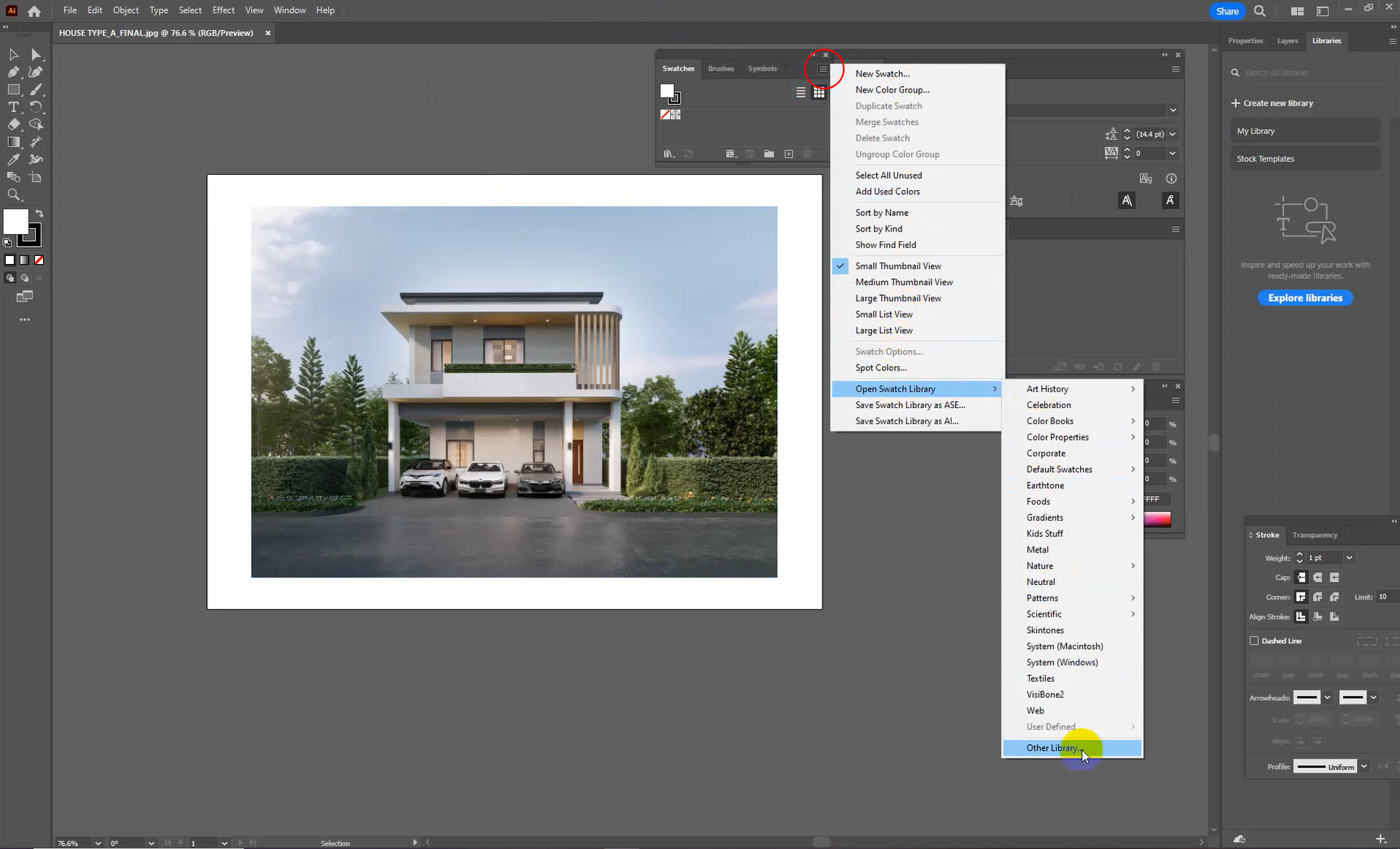Select the round cap stroke option
Image resolution: width=1400 pixels, height=849 pixels.
click(1317, 578)
